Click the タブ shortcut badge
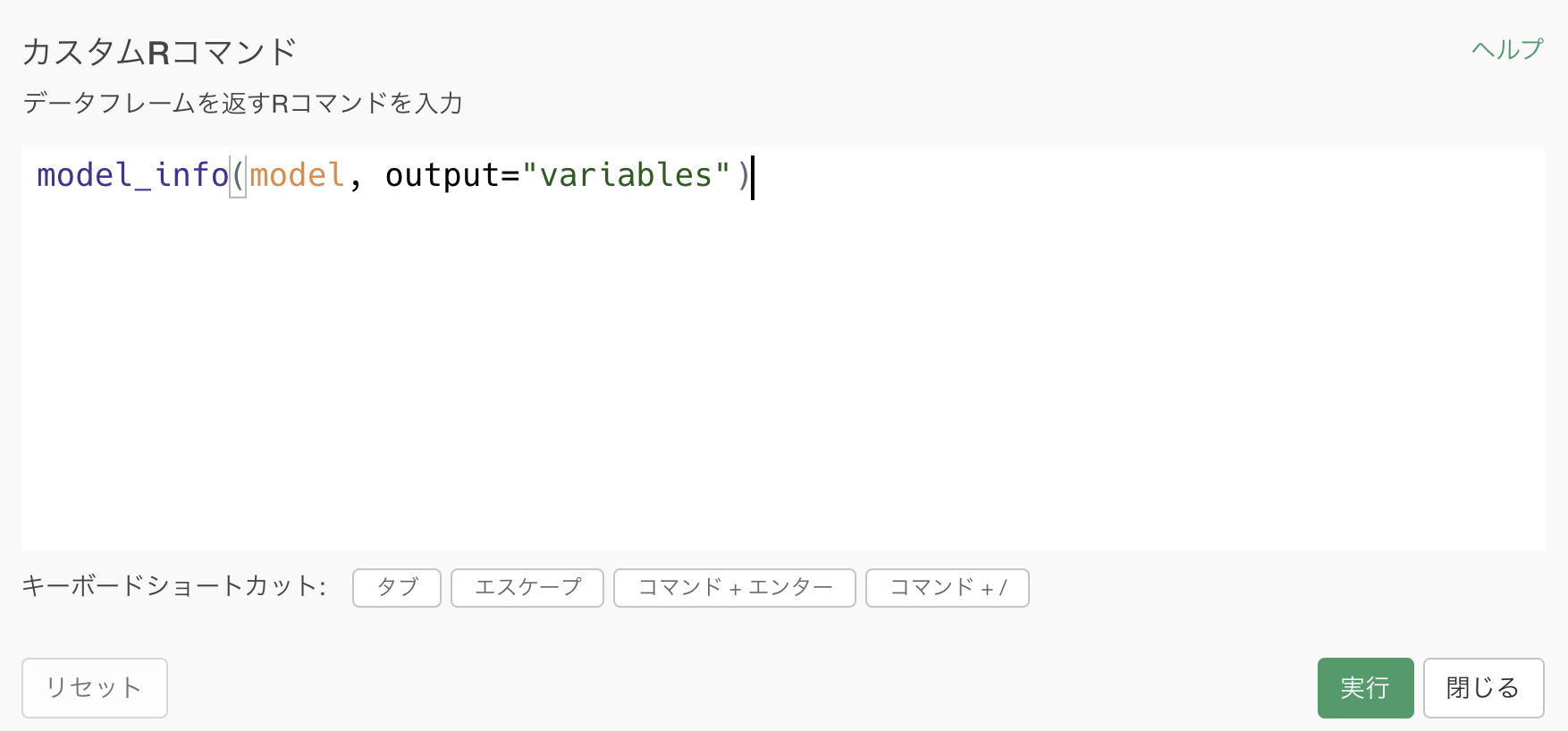Image resolution: width=1568 pixels, height=731 pixels. pos(397,588)
